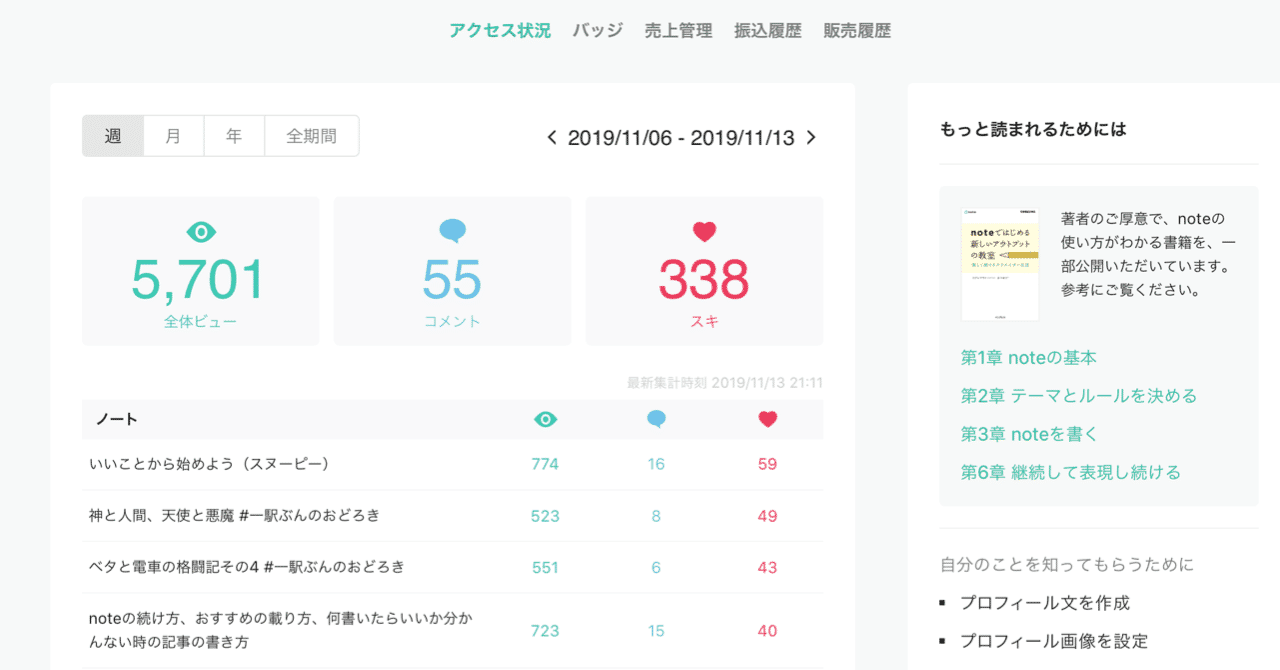
Task: Click the ノート column header
Action: pos(117,420)
